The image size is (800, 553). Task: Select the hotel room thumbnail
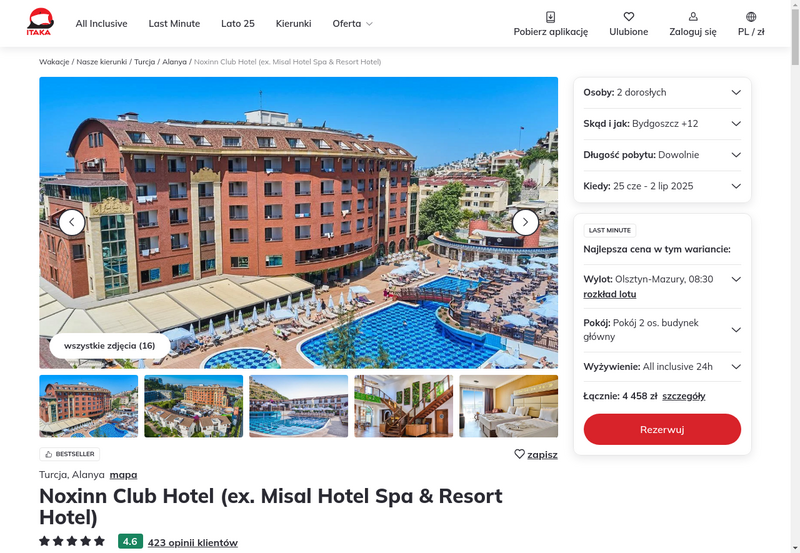[509, 406]
